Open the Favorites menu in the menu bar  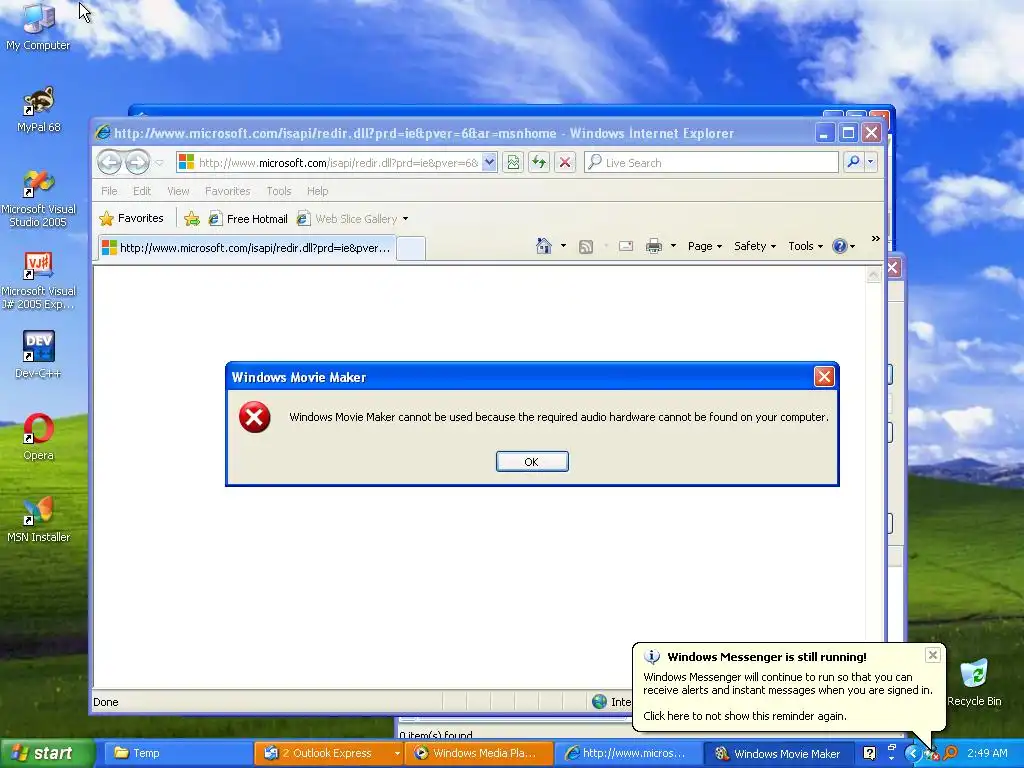(x=227, y=191)
